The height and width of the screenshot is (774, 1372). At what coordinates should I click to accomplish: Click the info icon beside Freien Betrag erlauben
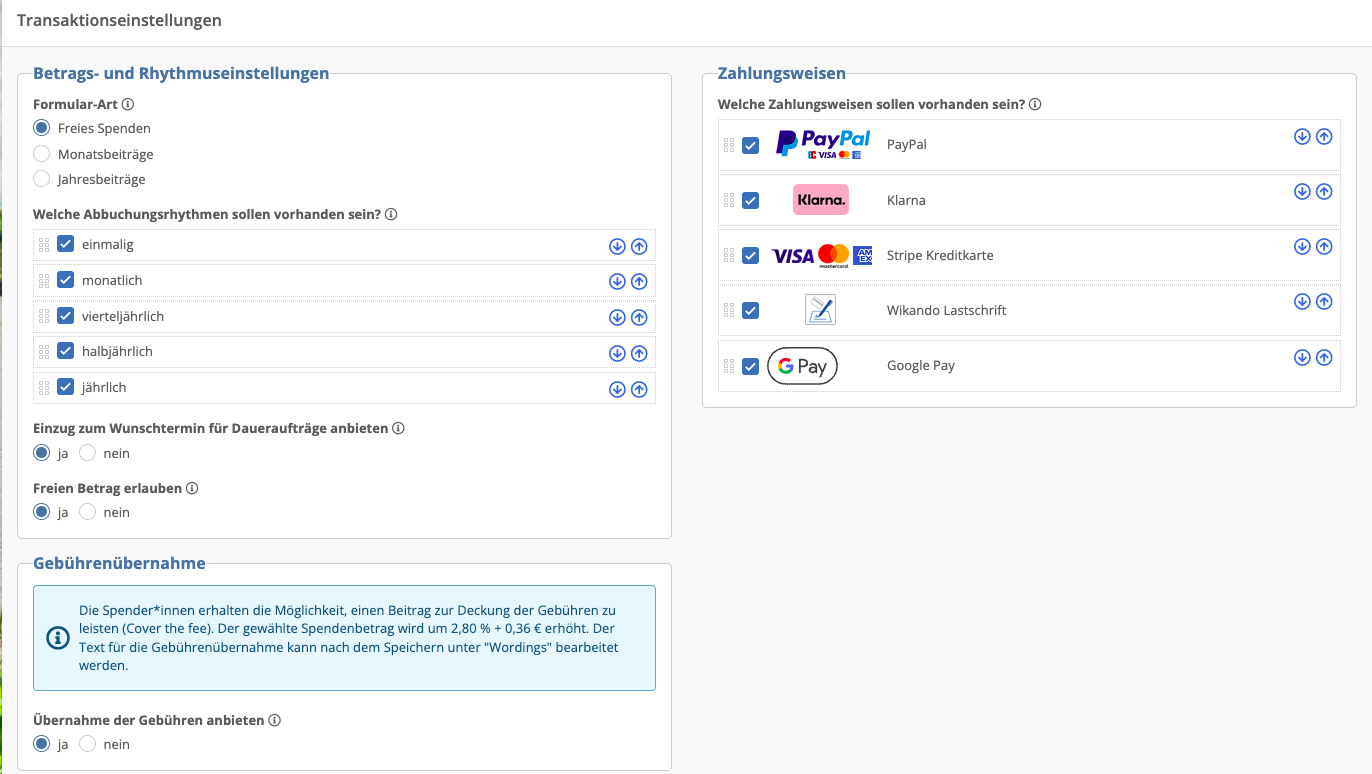point(190,488)
